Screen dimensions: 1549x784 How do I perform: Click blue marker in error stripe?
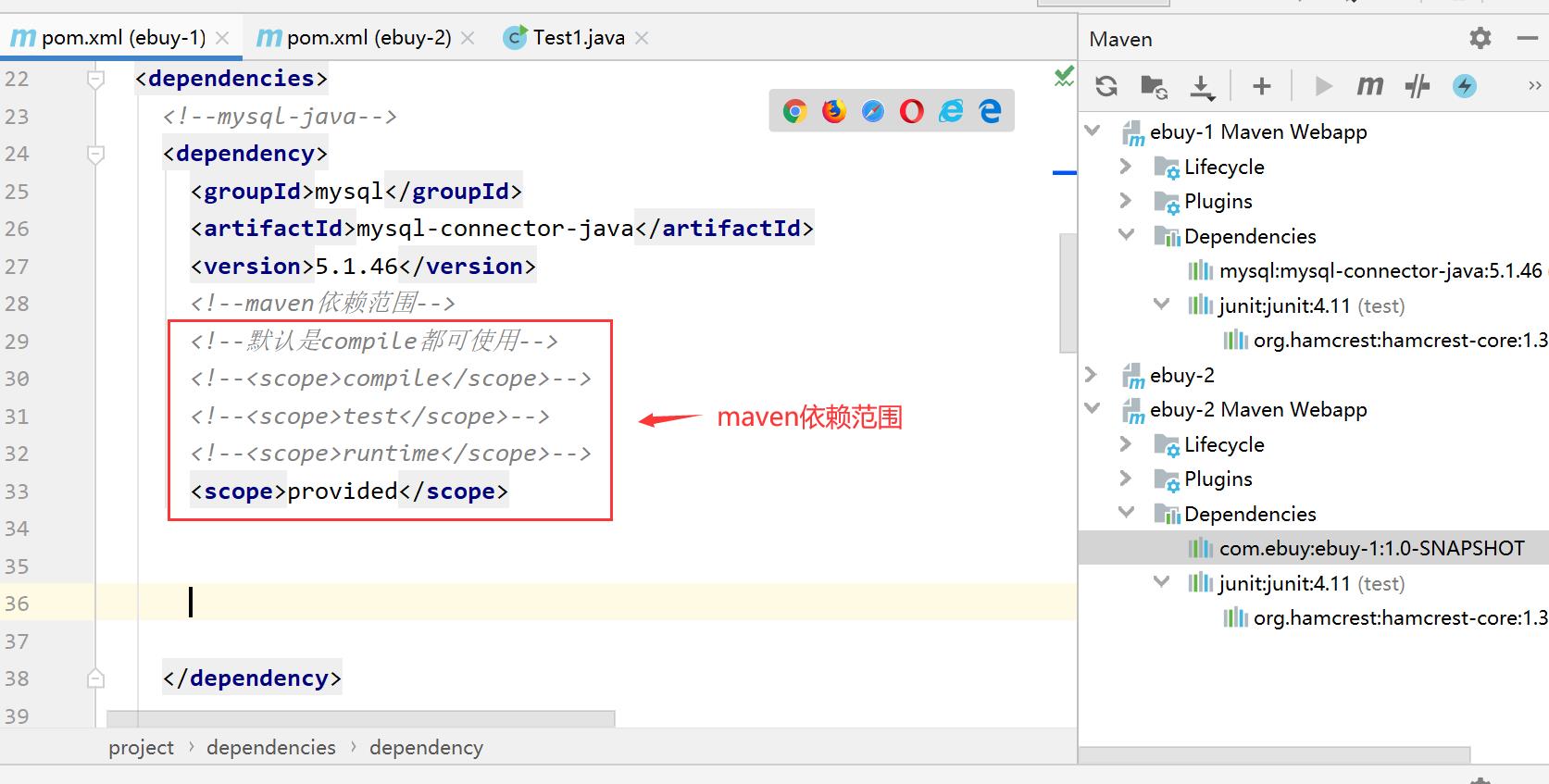click(1065, 173)
